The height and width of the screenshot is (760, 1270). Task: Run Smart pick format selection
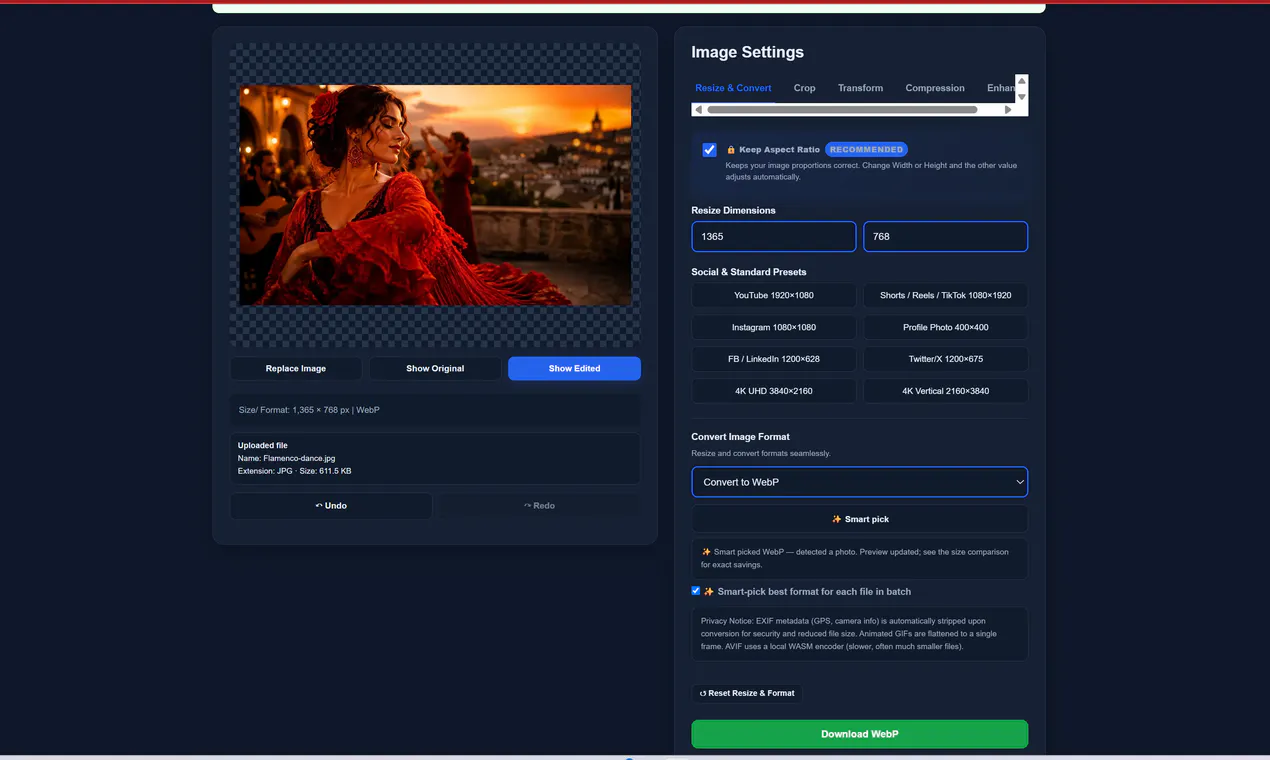point(859,519)
